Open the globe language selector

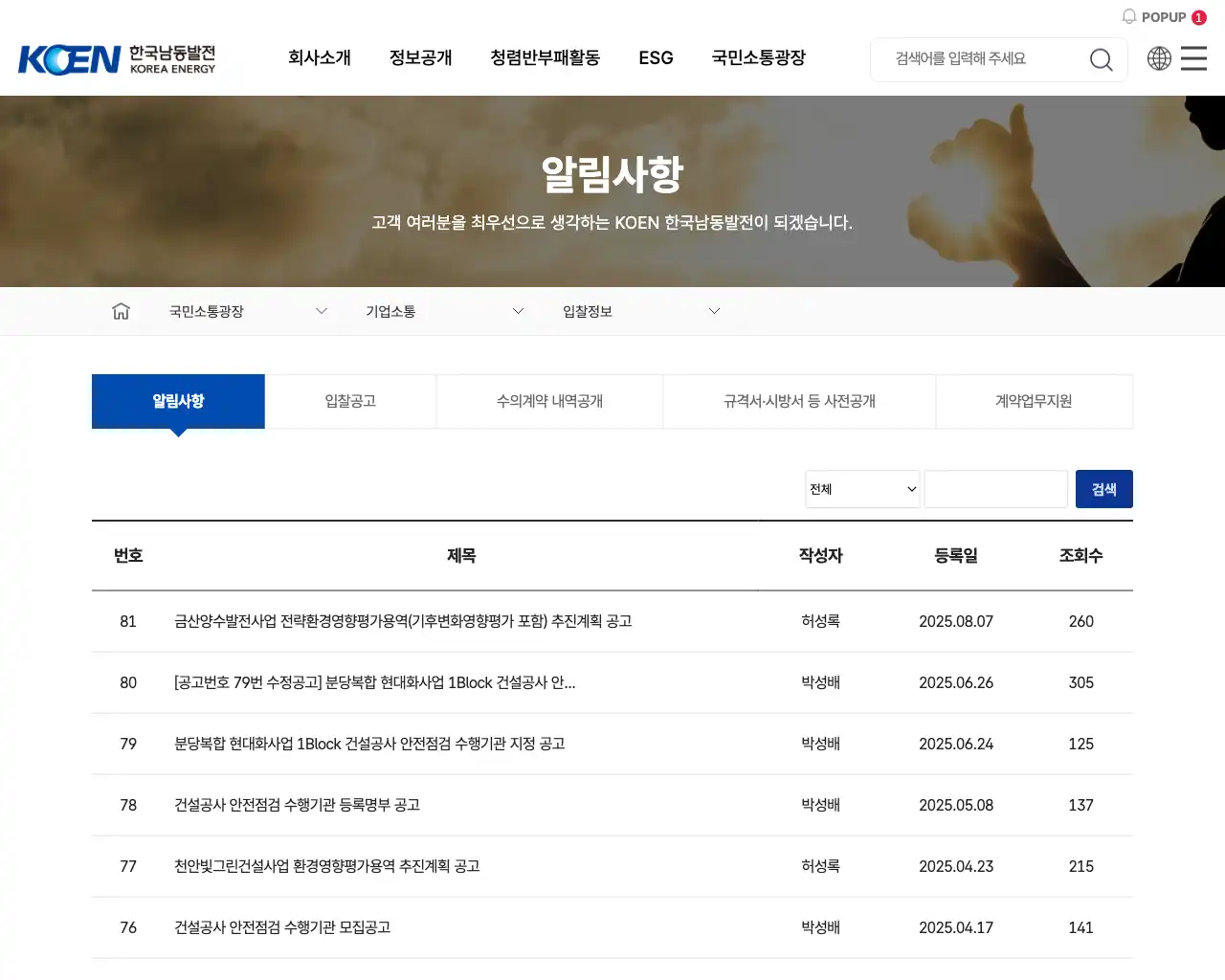pos(1159,58)
